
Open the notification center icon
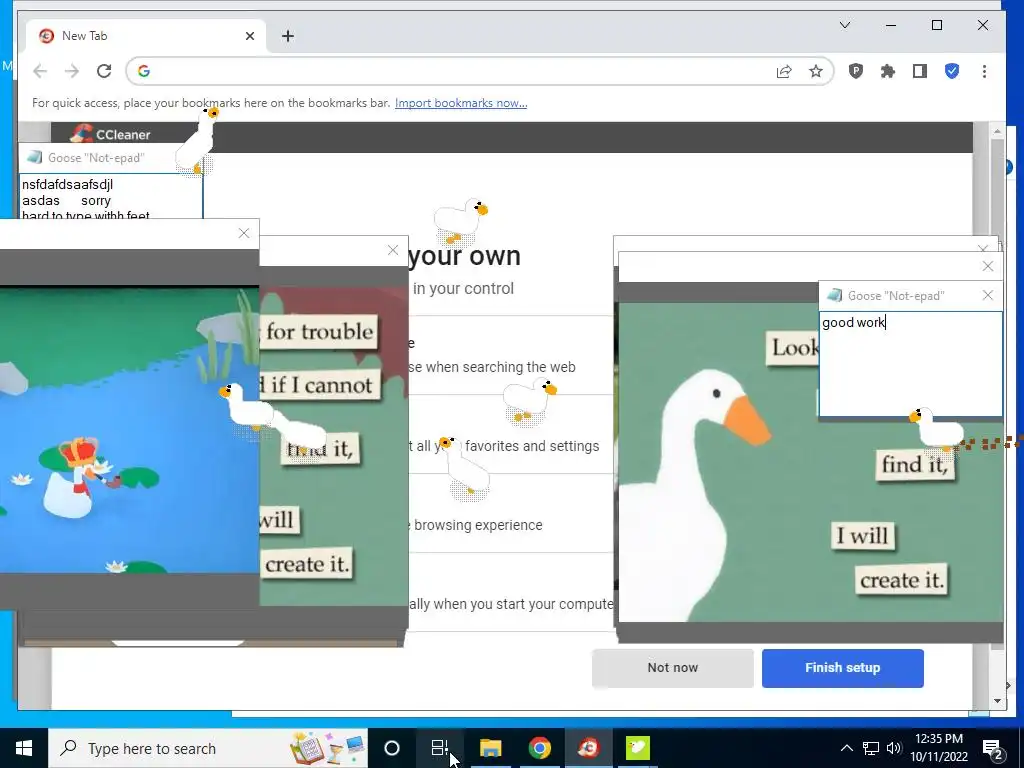pyautogui.click(x=993, y=749)
